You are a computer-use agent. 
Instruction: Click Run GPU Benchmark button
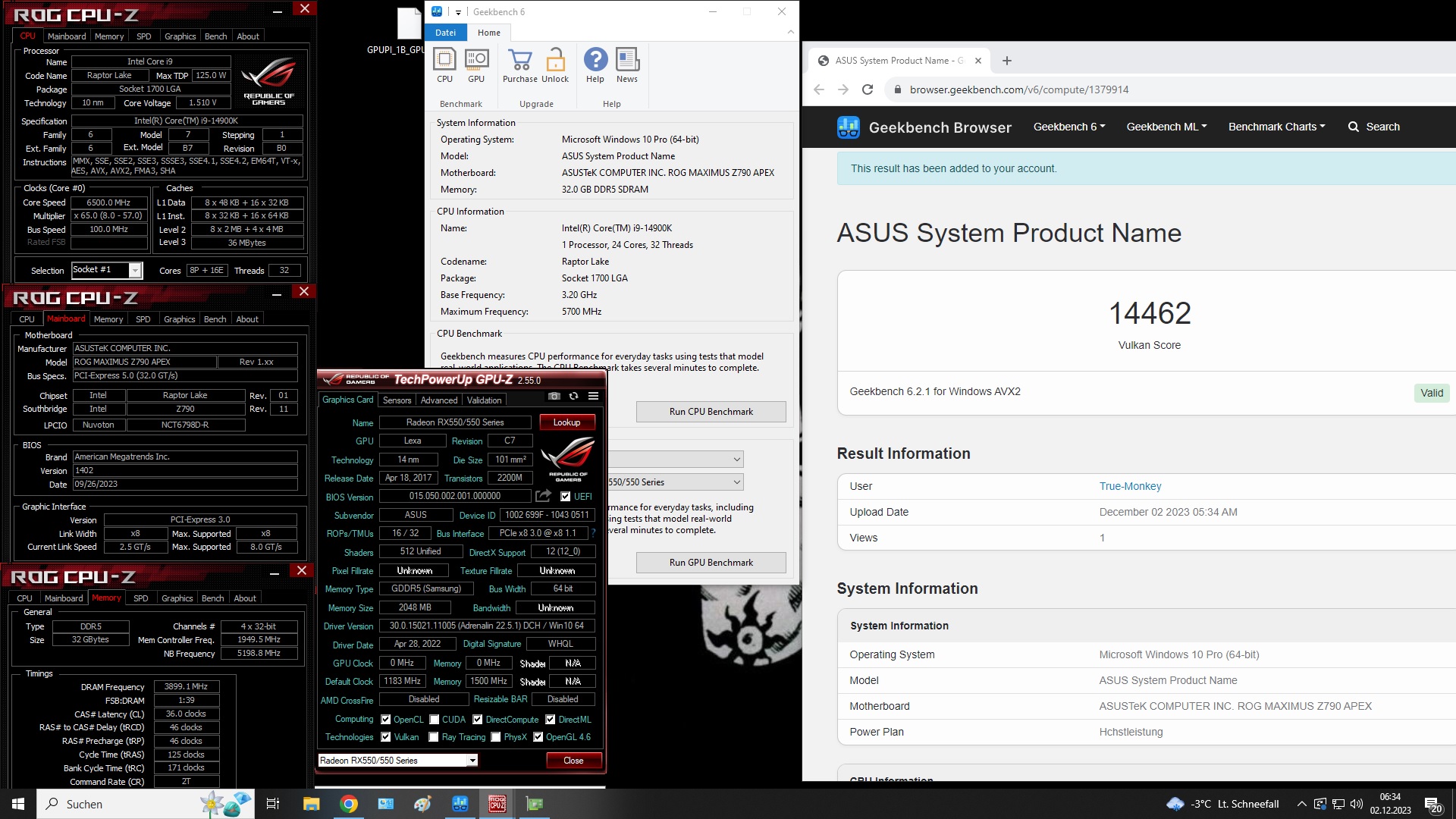pos(711,563)
